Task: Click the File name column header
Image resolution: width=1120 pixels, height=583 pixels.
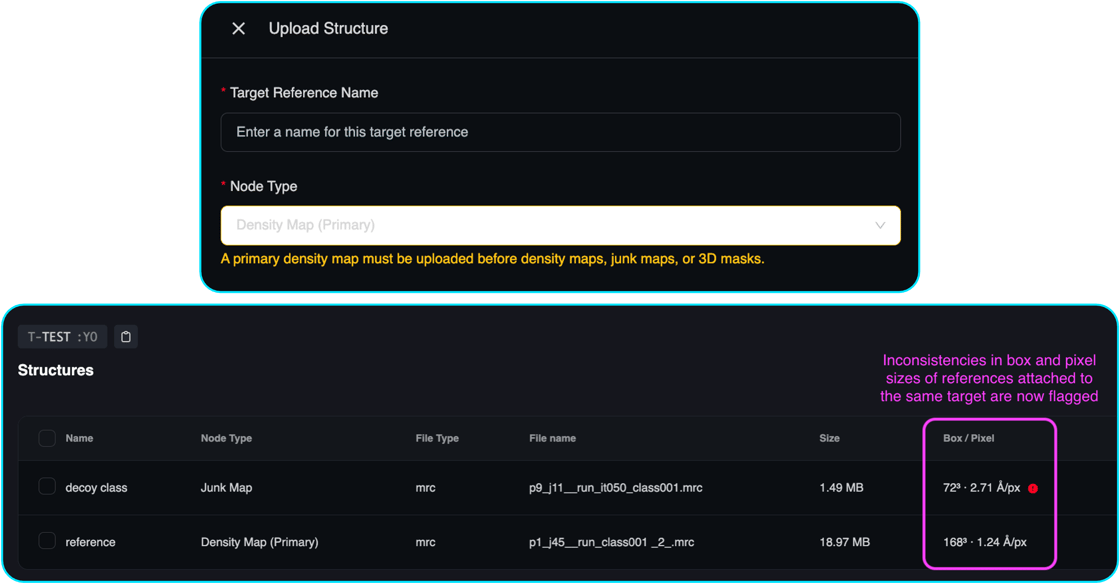Action: [x=552, y=438]
